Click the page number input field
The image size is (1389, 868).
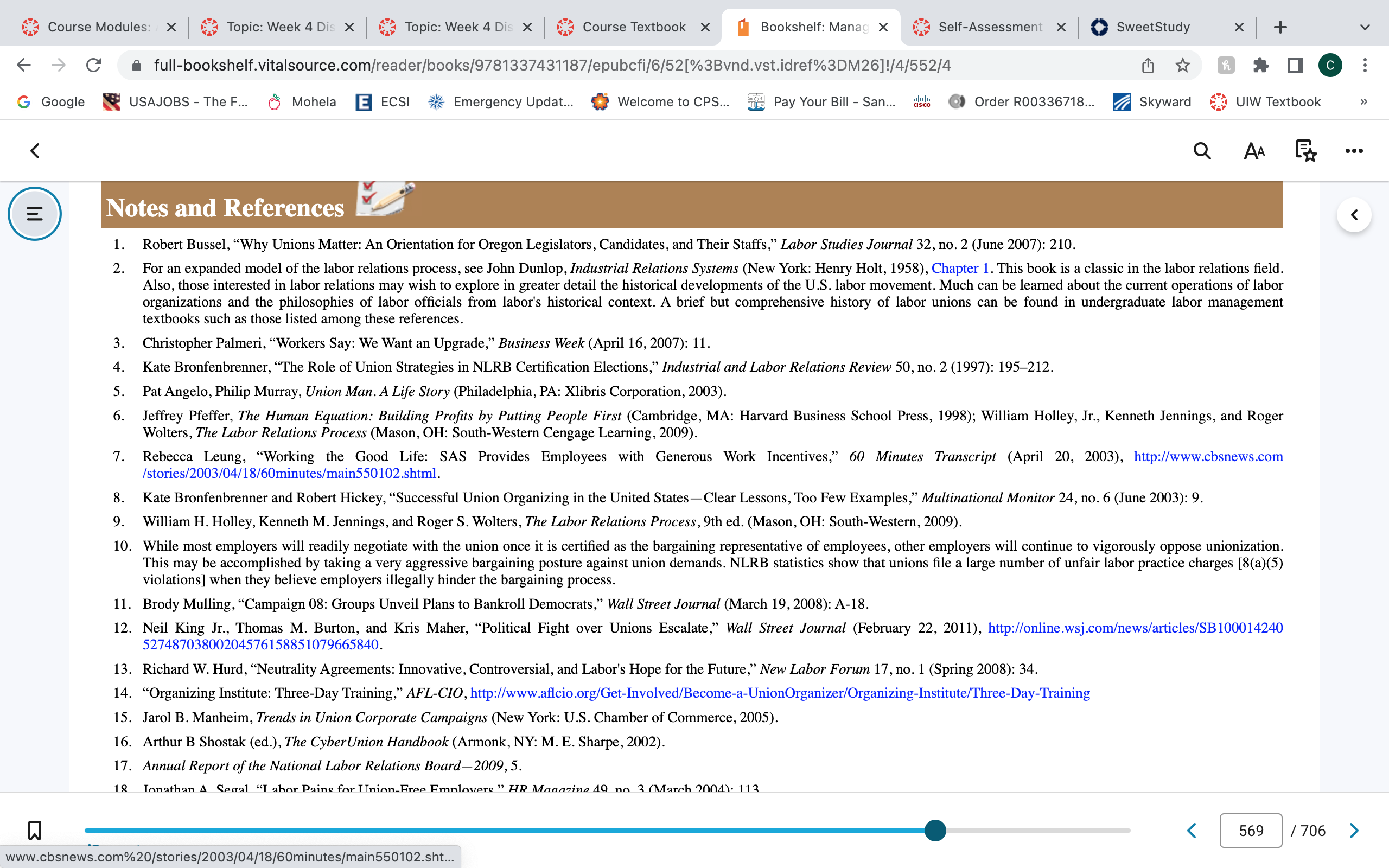[x=1251, y=830]
